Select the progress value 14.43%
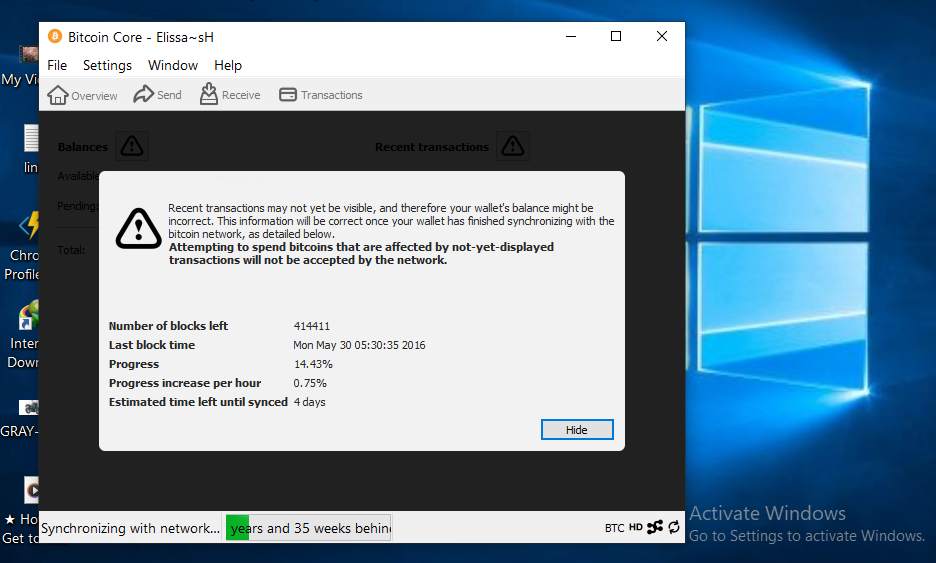This screenshot has height=563, width=936. point(313,364)
